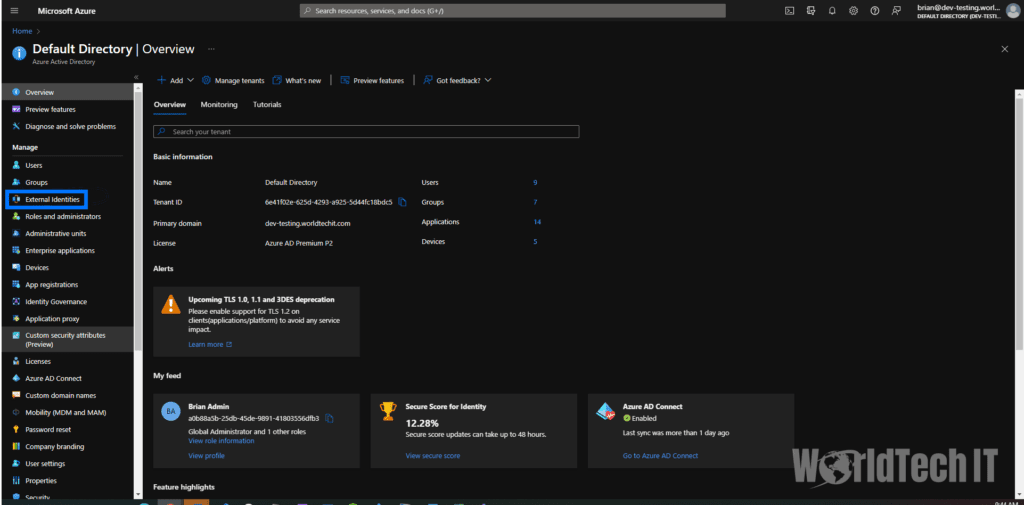Copy the Tenant ID to clipboard

pyautogui.click(x=402, y=203)
